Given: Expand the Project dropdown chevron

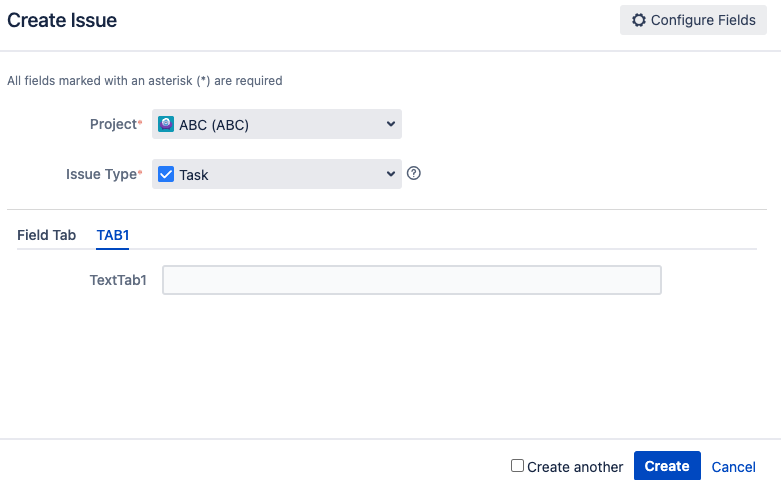Looking at the screenshot, I should click(x=390, y=124).
